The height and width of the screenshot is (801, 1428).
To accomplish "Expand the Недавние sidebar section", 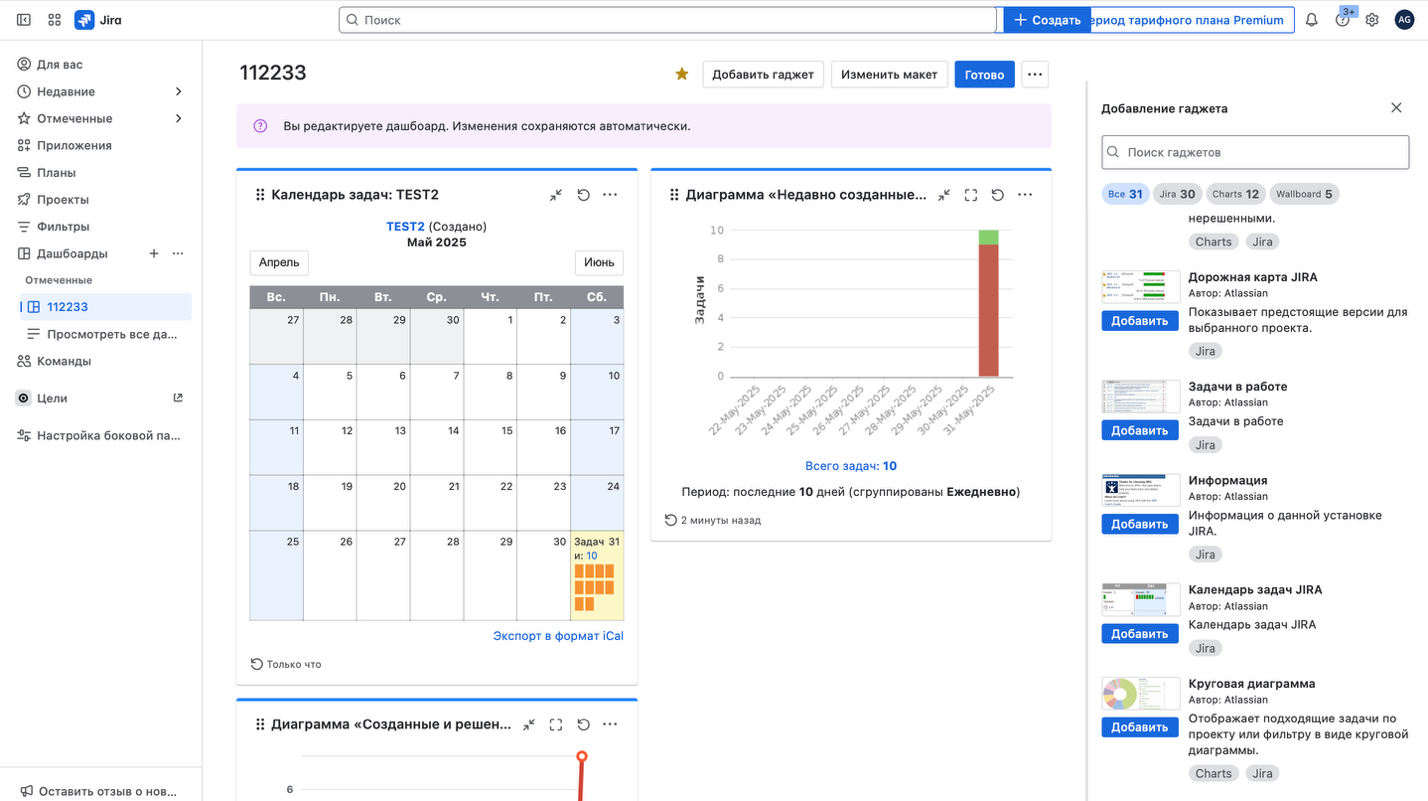I will tap(179, 92).
